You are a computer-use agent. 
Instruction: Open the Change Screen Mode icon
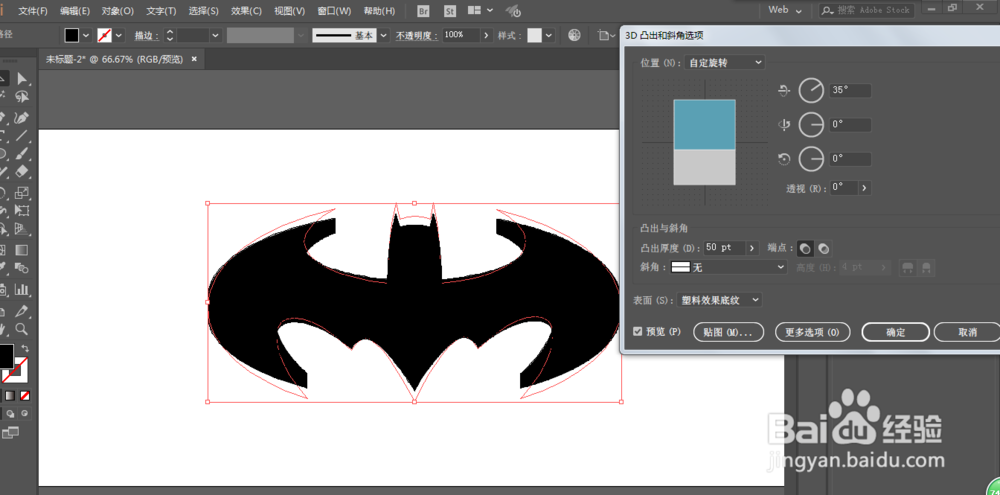click(x=11, y=433)
